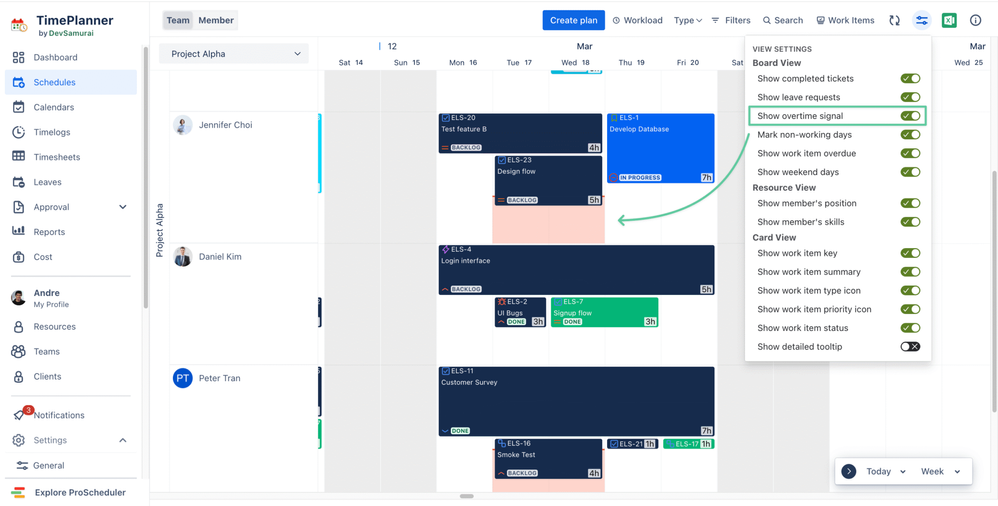
Task: Click Search in the toolbar
Action: point(783,20)
